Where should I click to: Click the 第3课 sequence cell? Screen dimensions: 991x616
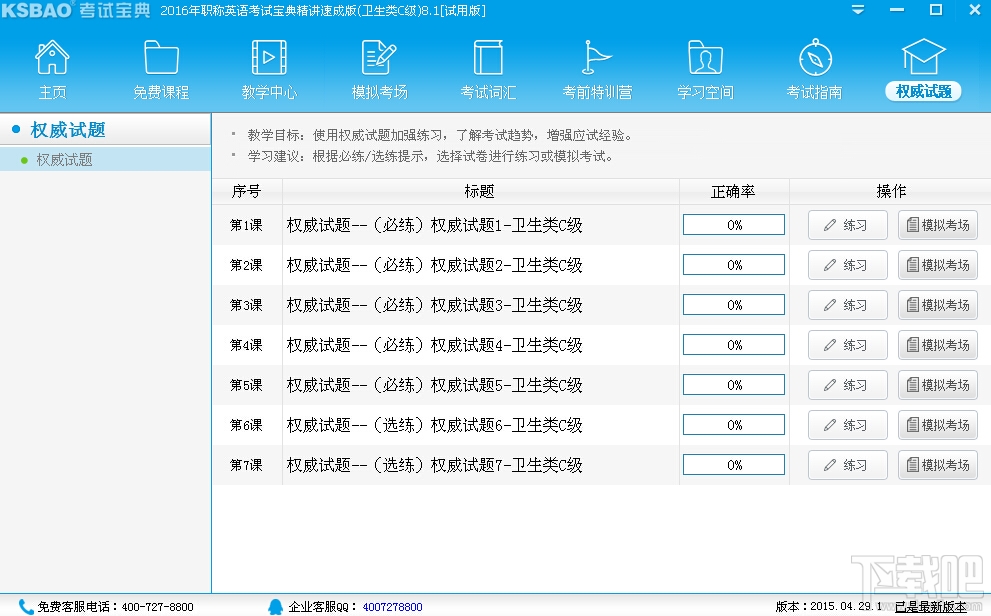click(x=246, y=305)
